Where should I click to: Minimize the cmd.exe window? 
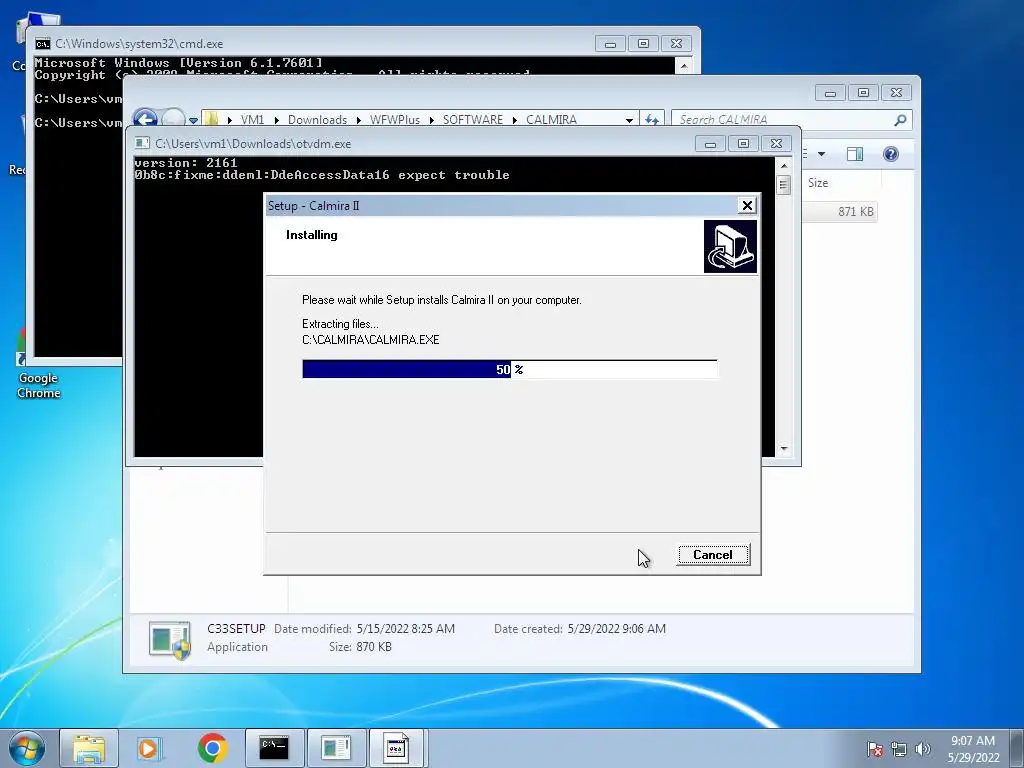tap(611, 44)
